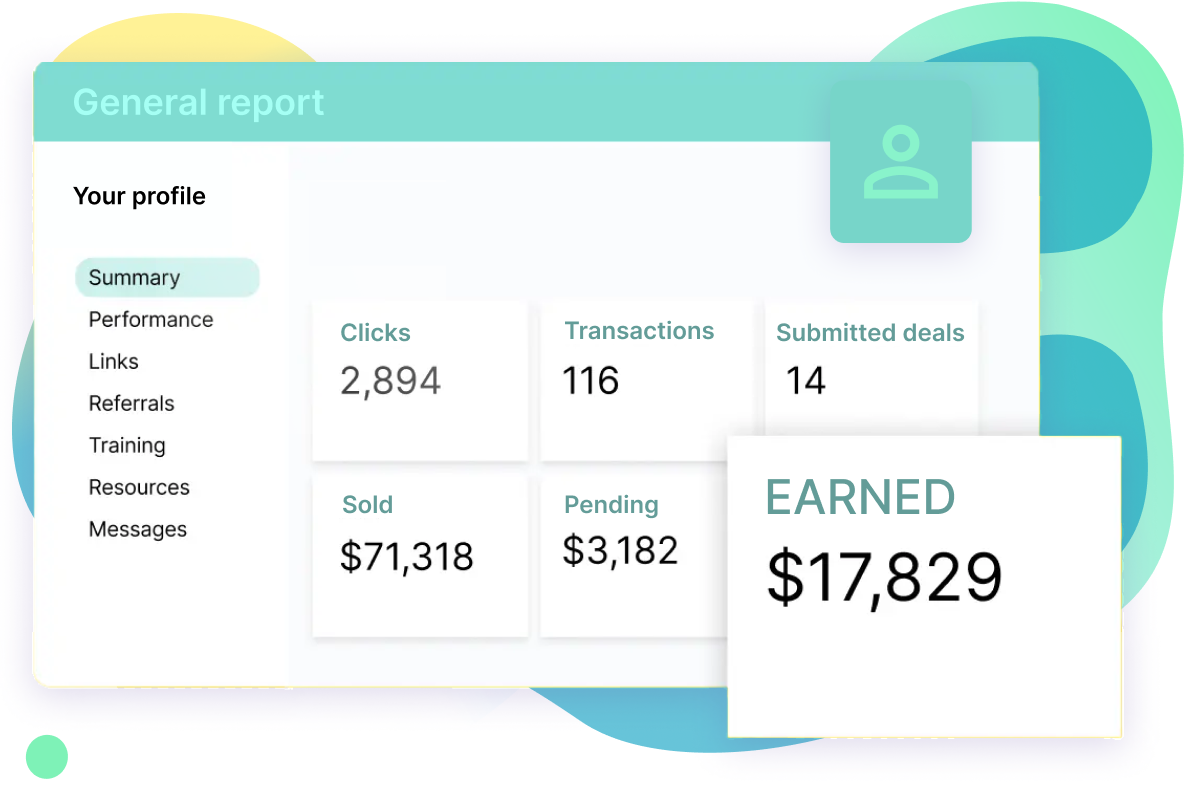Viewport: 1188px width, 800px height.
Task: Open the Transactions stat card
Action: 646,381
